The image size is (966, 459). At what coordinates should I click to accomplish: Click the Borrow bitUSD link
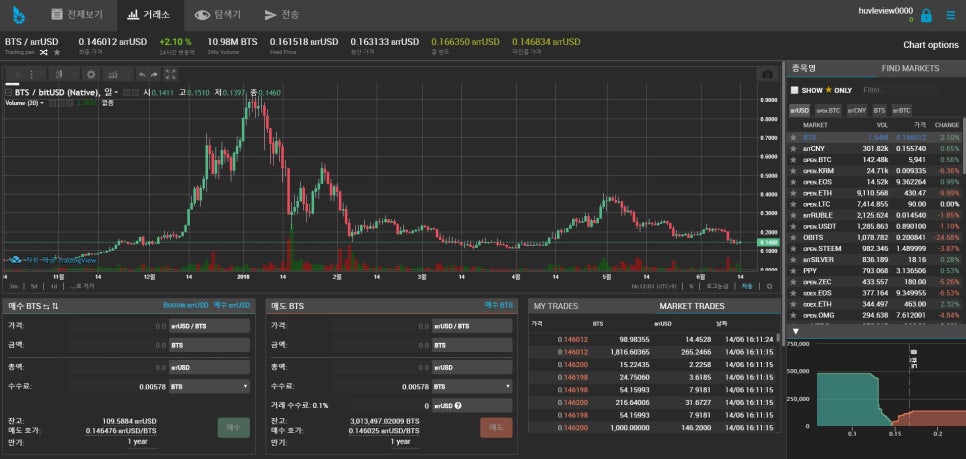[185, 305]
